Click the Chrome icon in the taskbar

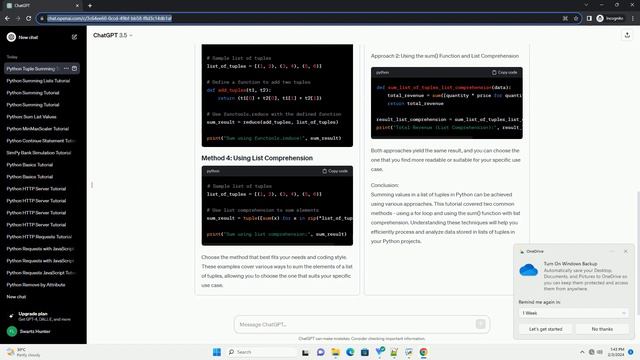point(423,352)
